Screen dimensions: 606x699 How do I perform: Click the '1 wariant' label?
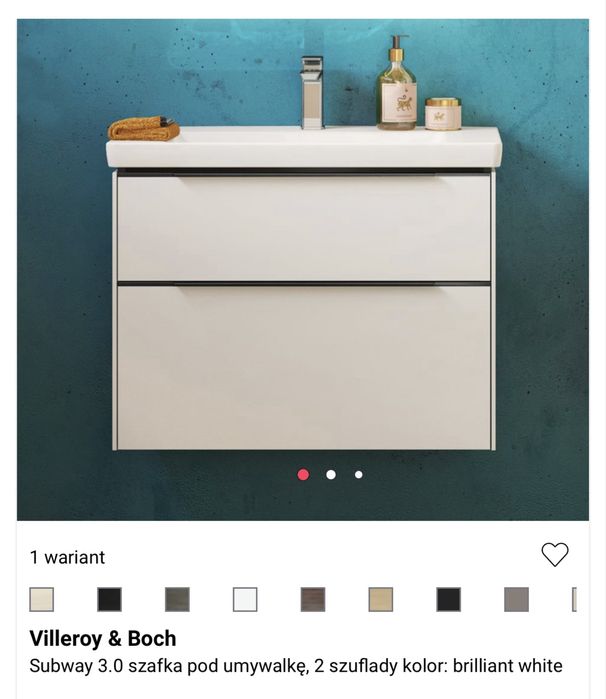click(67, 557)
